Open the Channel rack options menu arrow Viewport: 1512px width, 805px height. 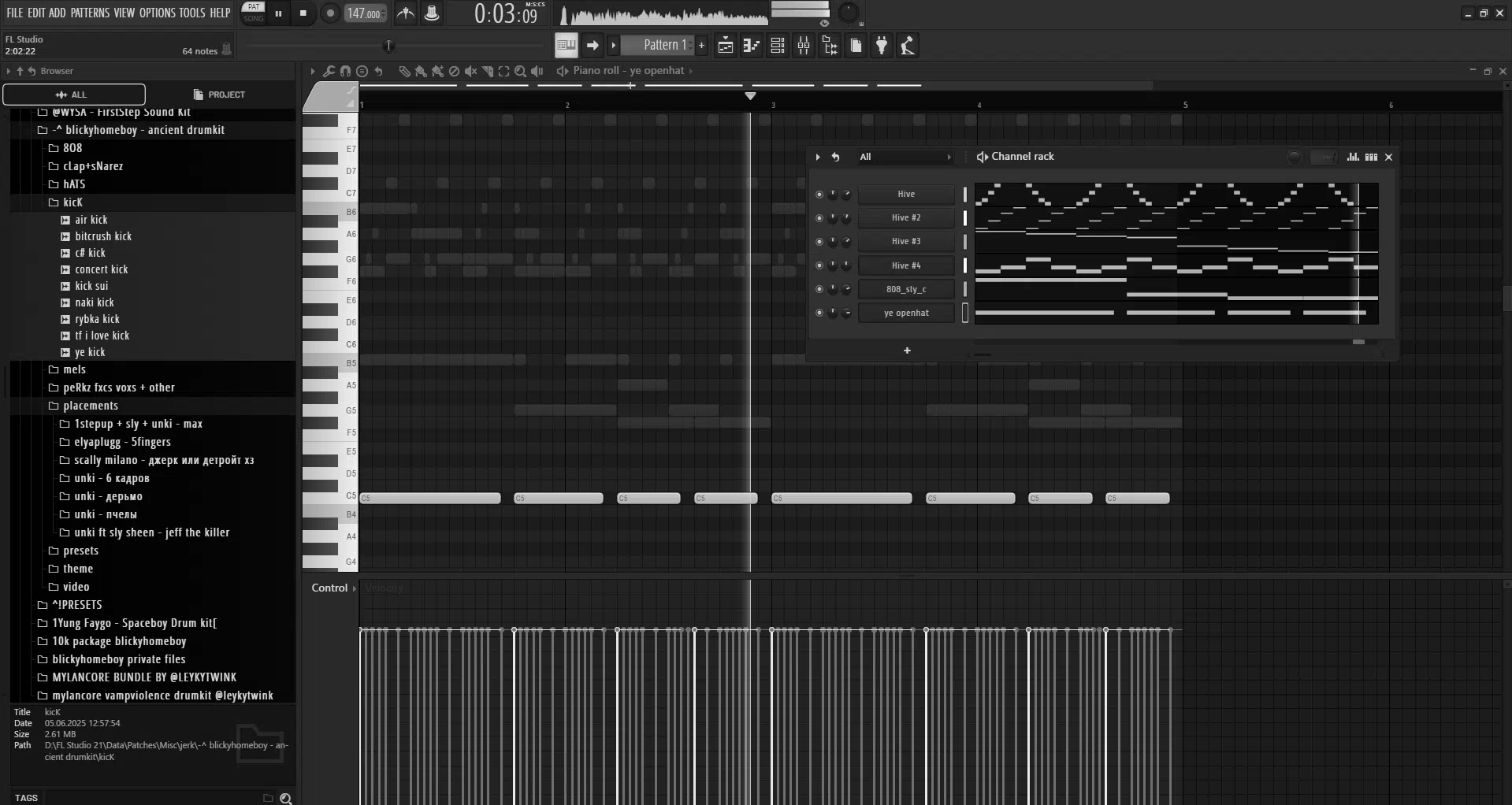click(x=818, y=157)
